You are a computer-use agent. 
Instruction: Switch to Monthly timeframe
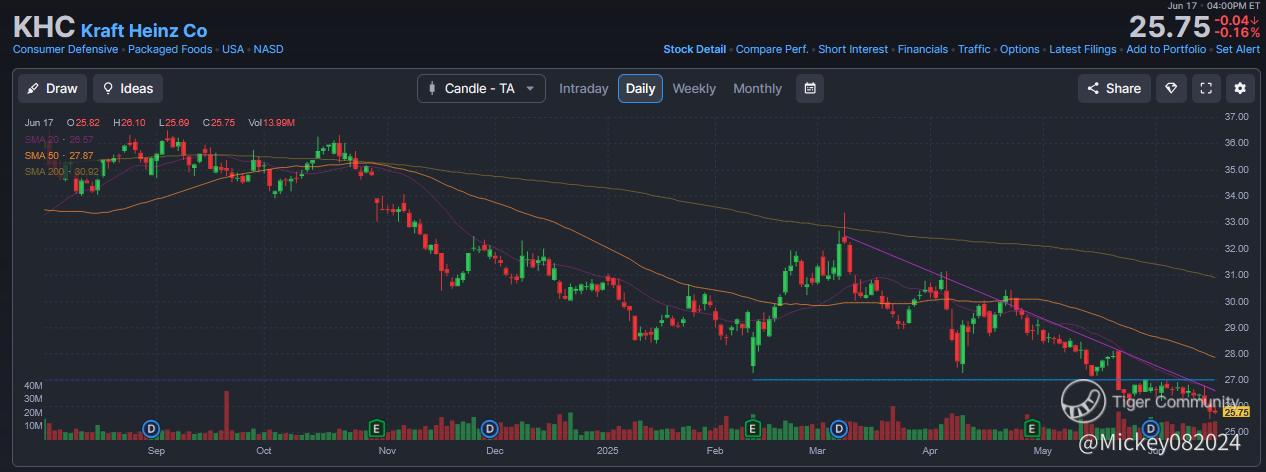[x=758, y=88]
